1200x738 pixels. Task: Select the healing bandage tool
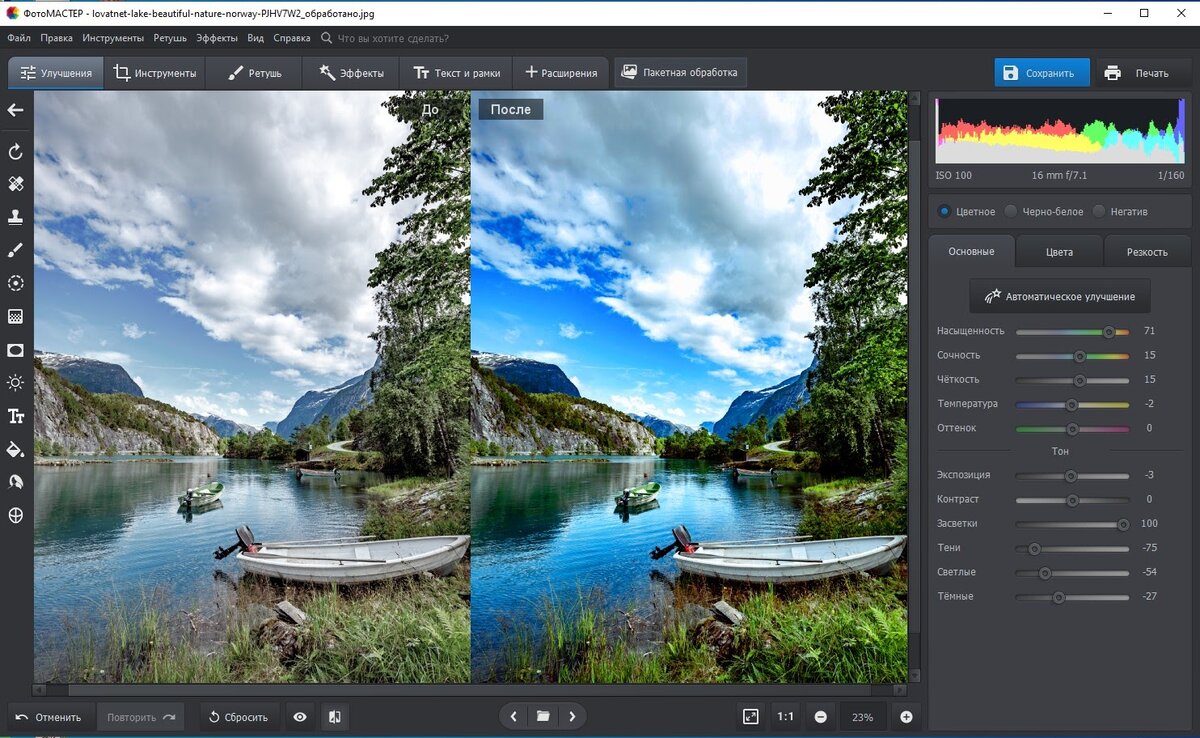[15, 184]
